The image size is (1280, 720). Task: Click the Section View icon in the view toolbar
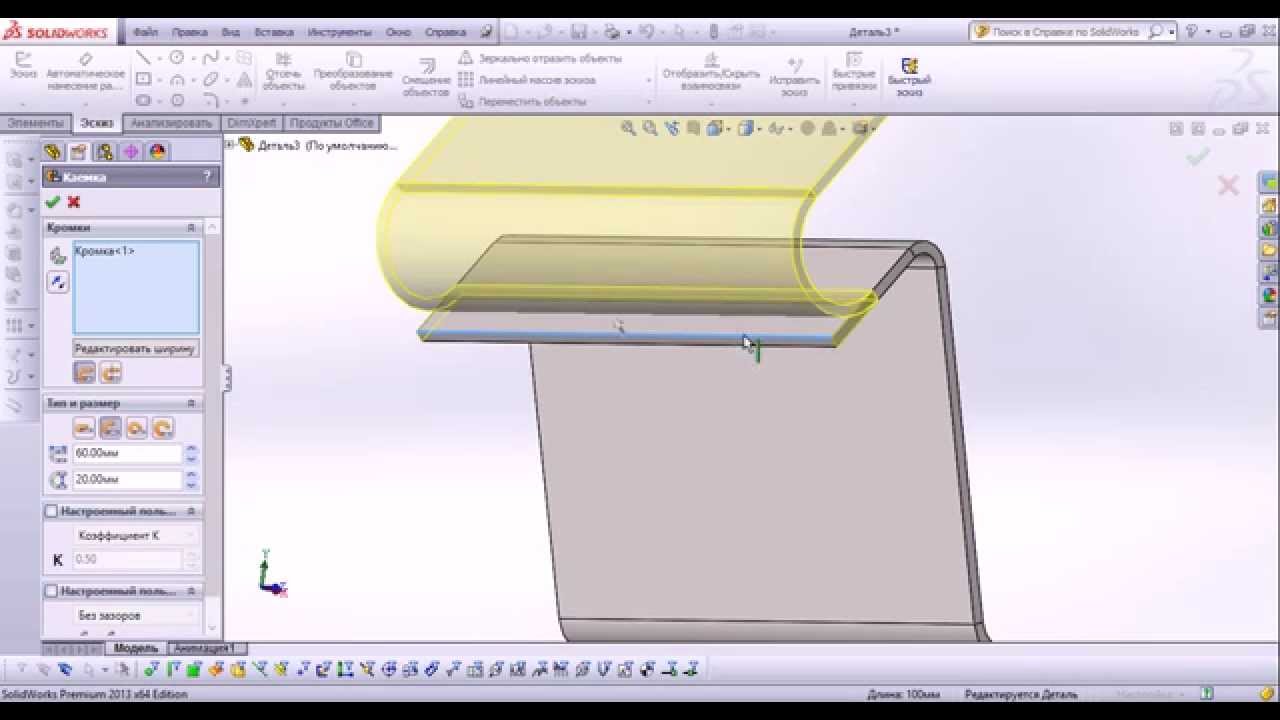(x=693, y=128)
